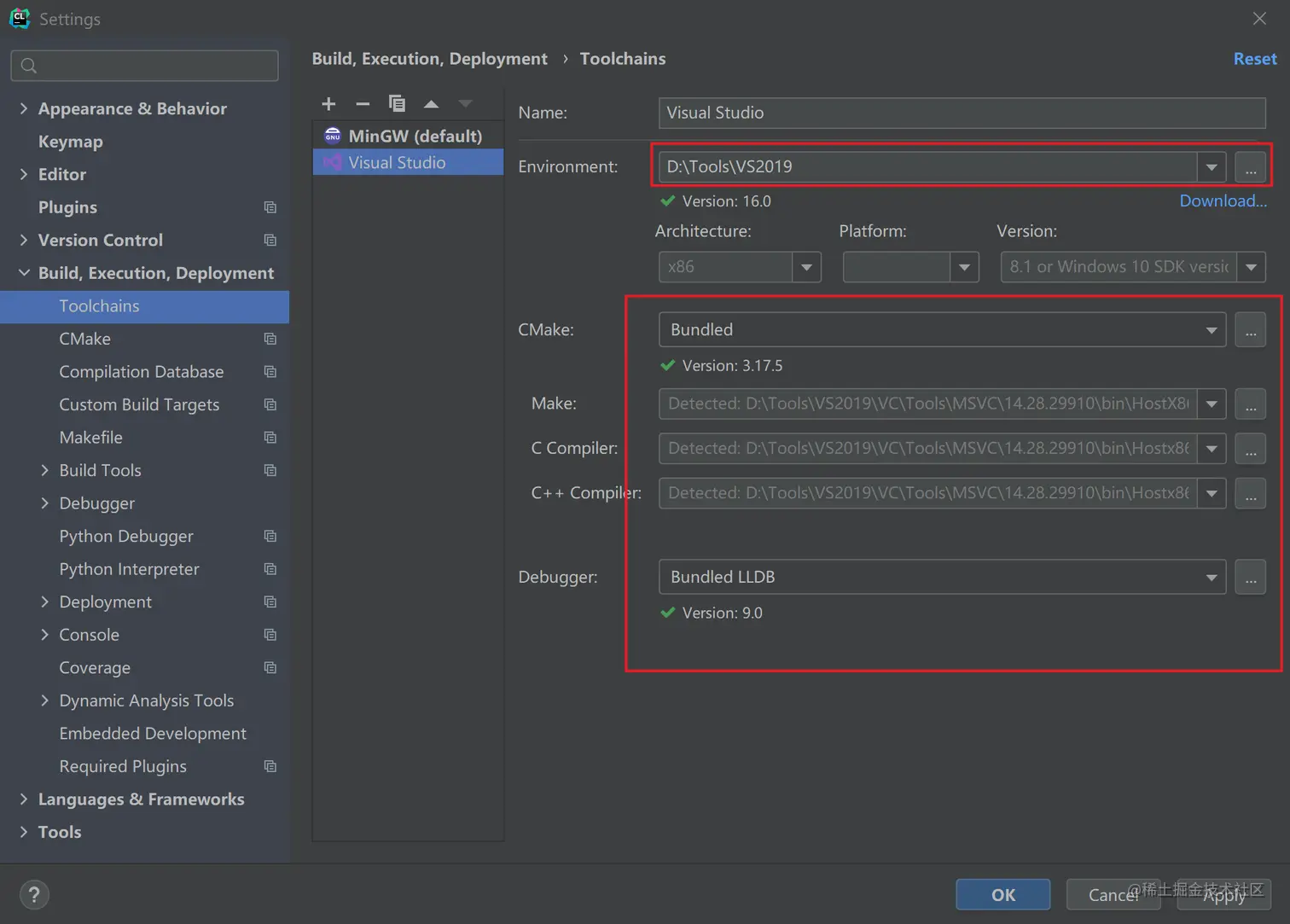Click project-level icon beside Python Debugger

270,536
